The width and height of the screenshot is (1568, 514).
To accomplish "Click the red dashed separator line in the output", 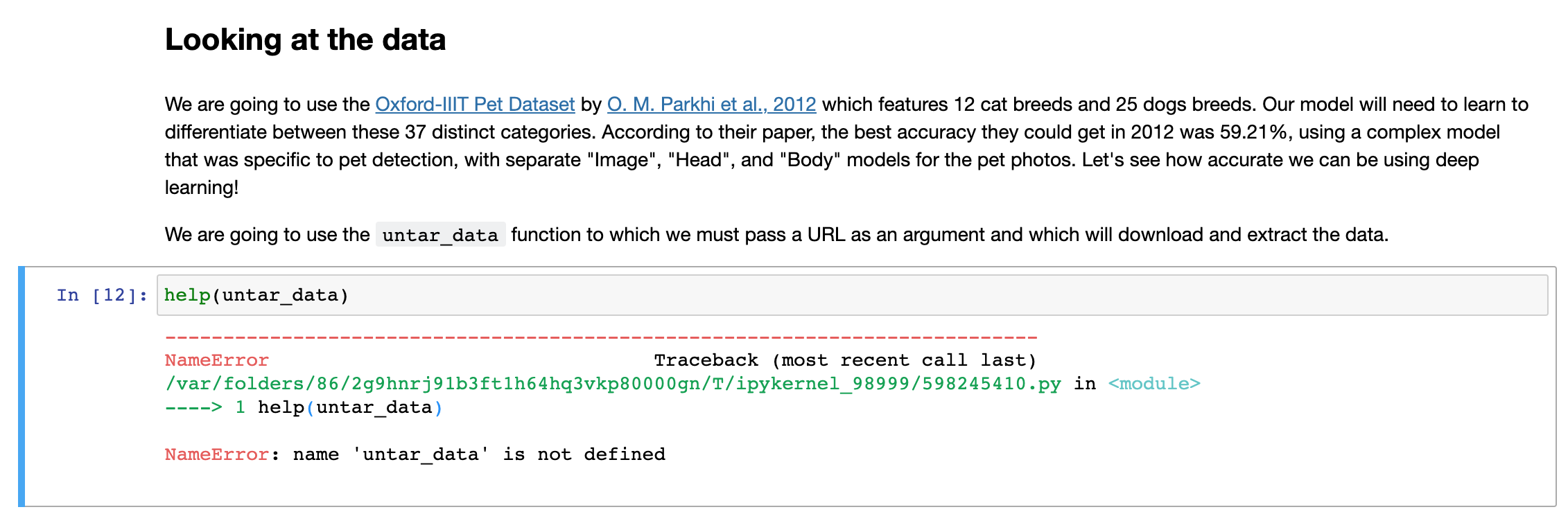I will pyautogui.click(x=600, y=338).
